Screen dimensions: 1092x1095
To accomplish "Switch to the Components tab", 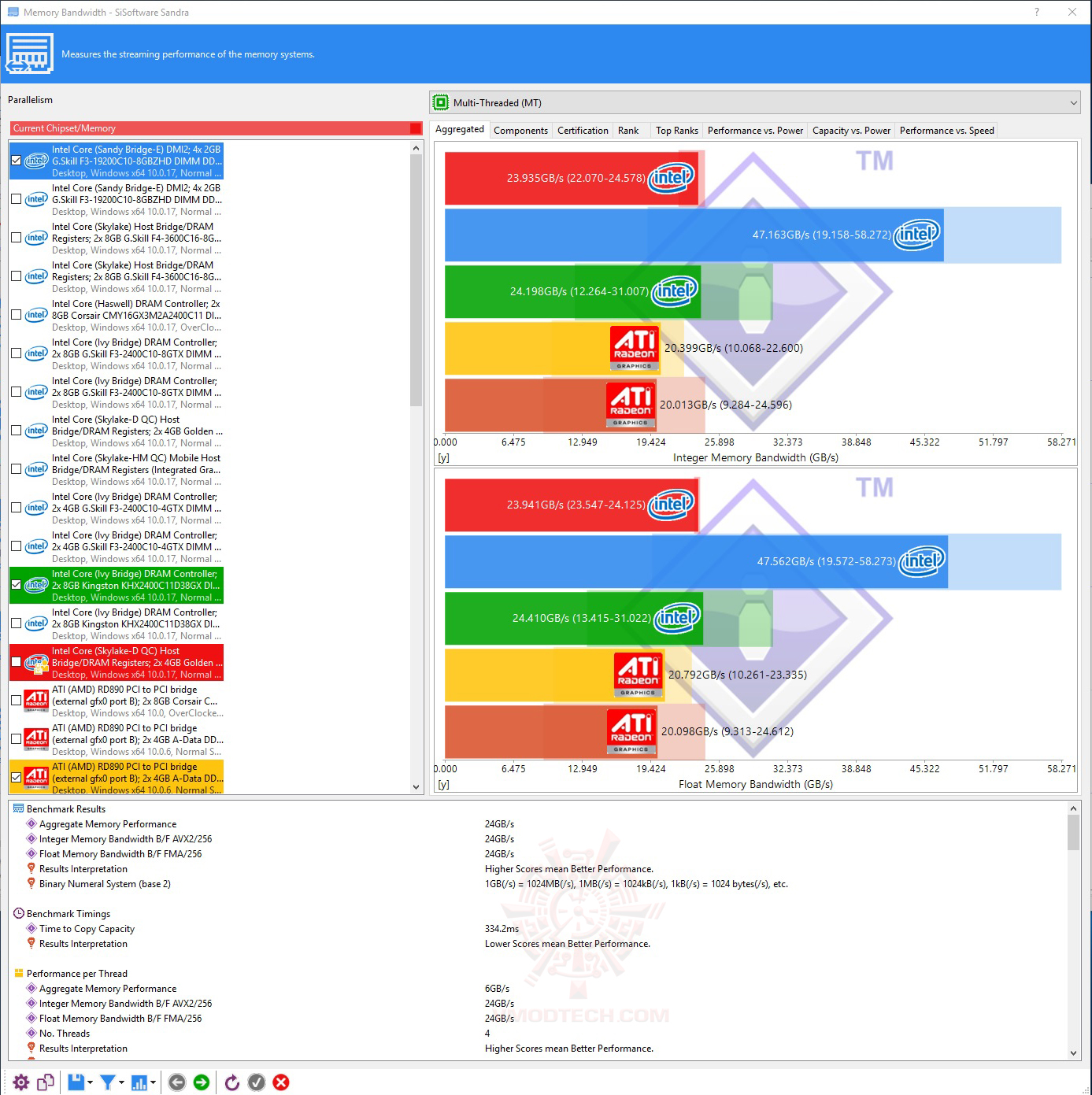I will 520,131.
